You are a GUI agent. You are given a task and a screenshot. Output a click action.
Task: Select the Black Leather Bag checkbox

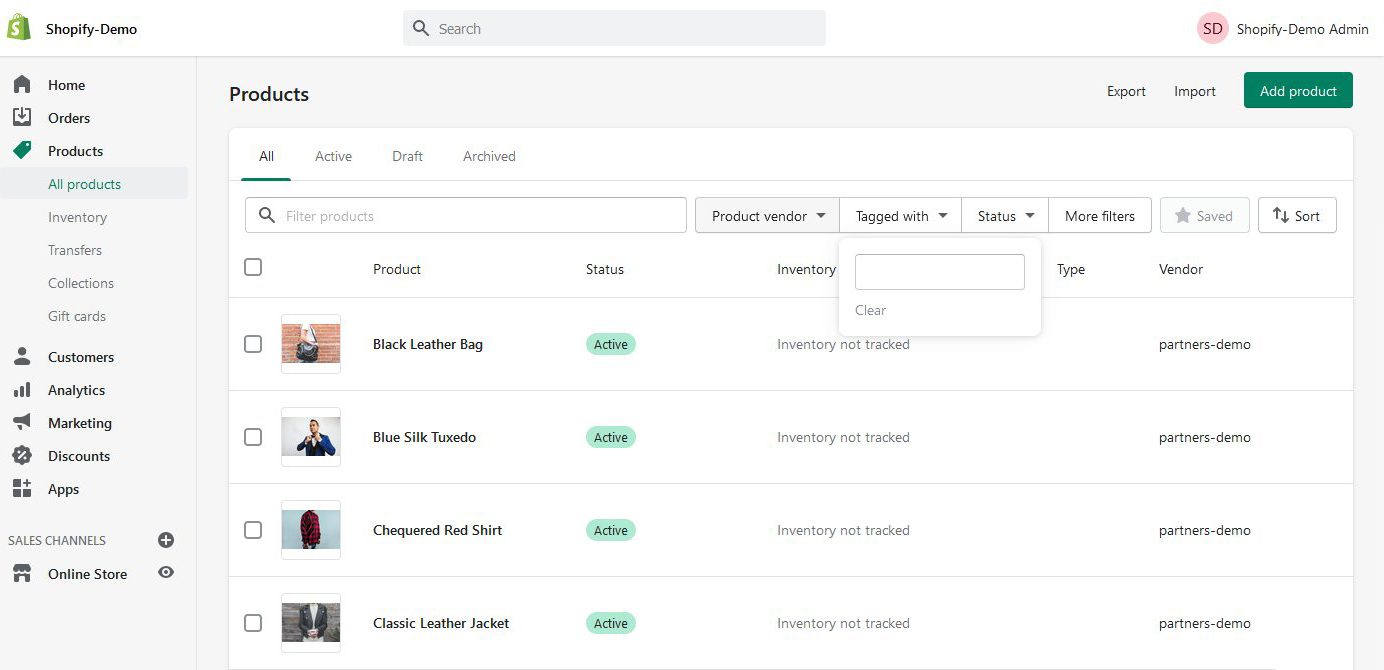click(x=253, y=344)
